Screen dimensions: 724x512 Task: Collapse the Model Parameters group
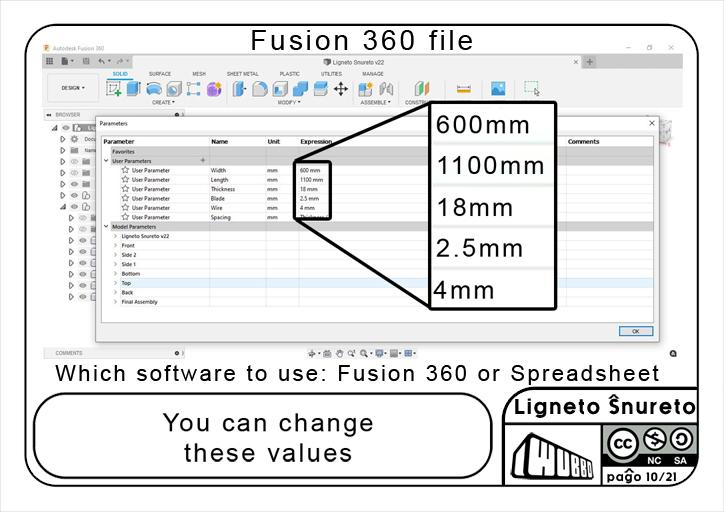click(x=106, y=226)
